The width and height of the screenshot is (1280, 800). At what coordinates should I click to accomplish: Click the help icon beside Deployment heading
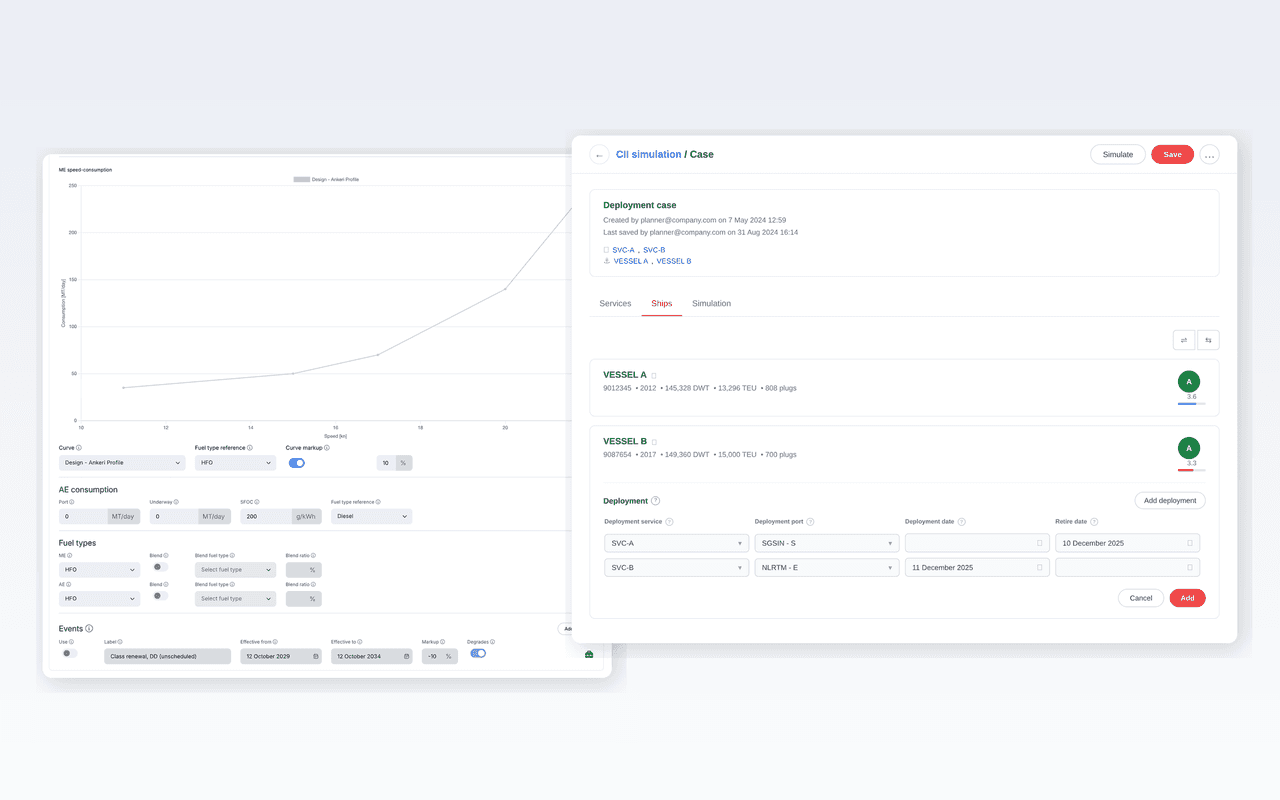[656, 501]
